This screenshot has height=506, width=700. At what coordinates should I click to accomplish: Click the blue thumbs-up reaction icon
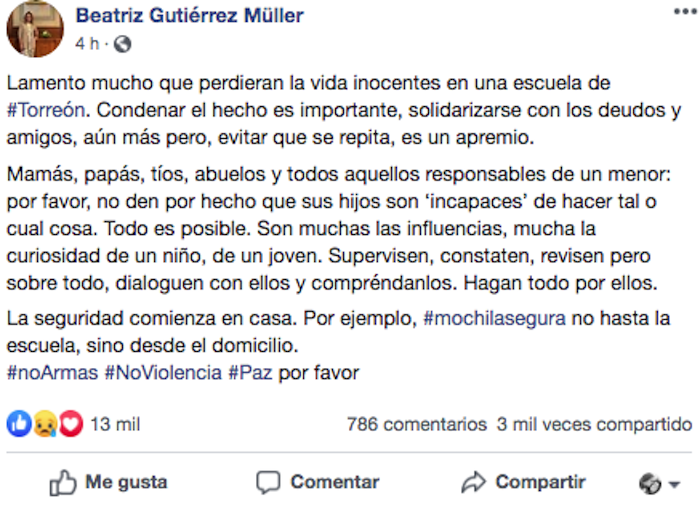click(19, 424)
